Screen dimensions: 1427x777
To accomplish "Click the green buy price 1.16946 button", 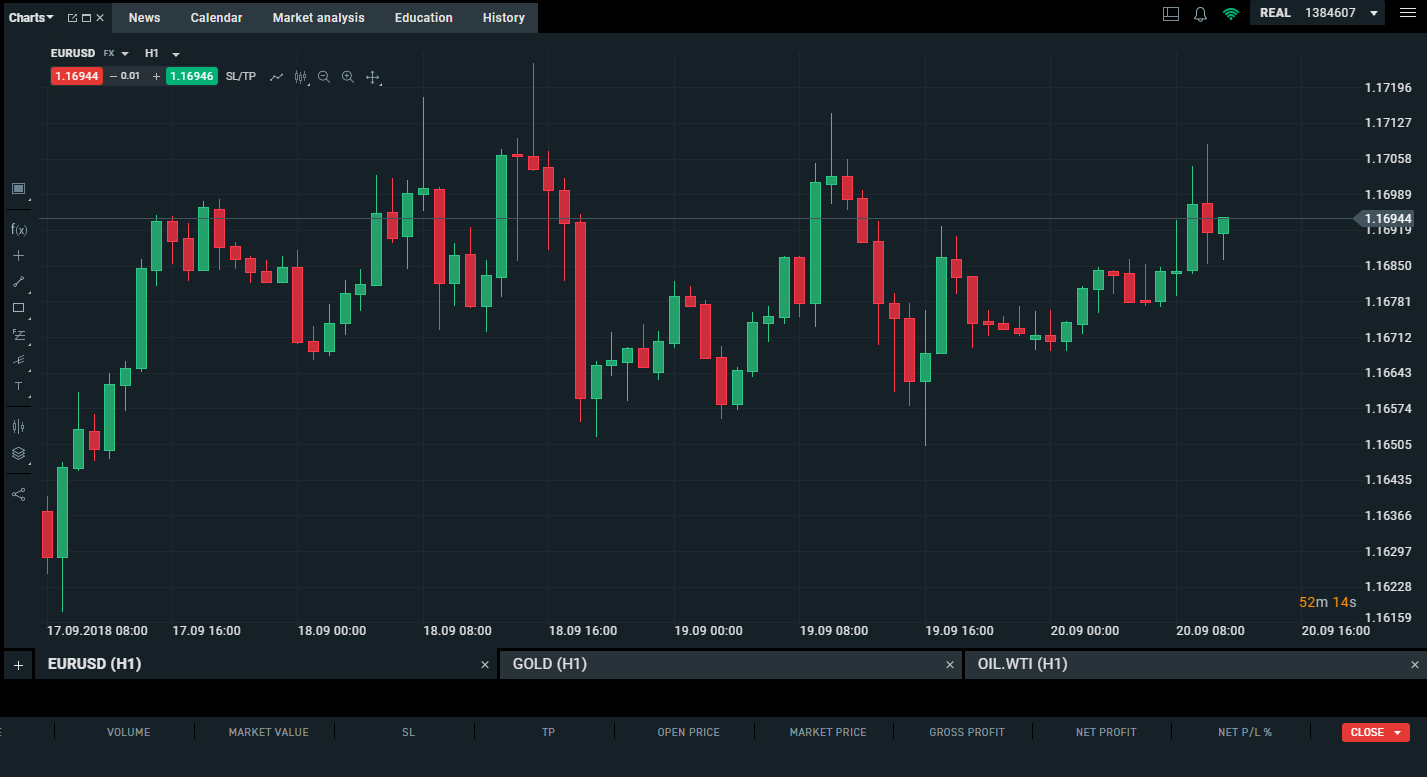I will click(x=191, y=76).
